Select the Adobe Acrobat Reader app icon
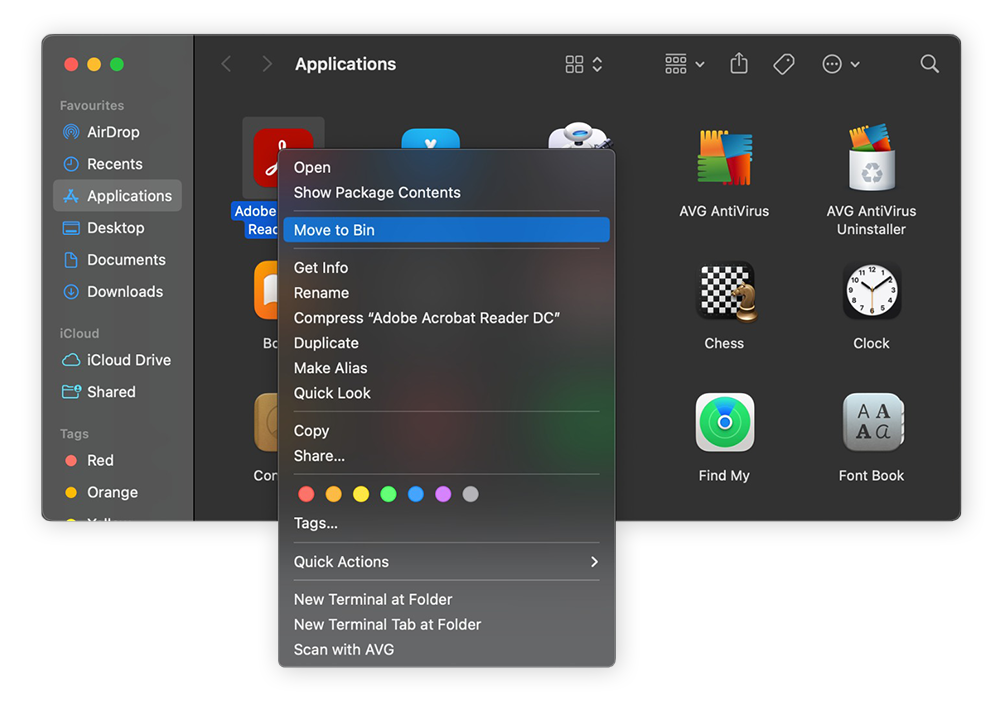Image resolution: width=1000 pixels, height=703 pixels. (x=266, y=158)
